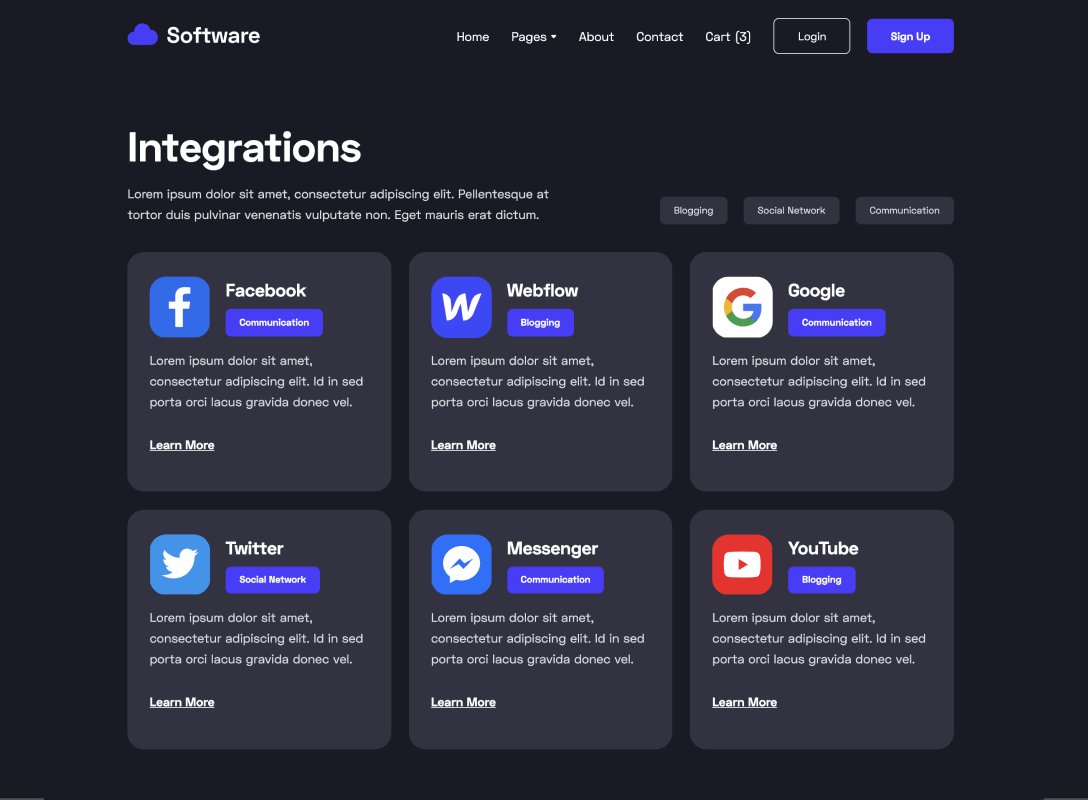The width and height of the screenshot is (1088, 800).
Task: Open the Communication tag under Messenger
Action: point(555,579)
